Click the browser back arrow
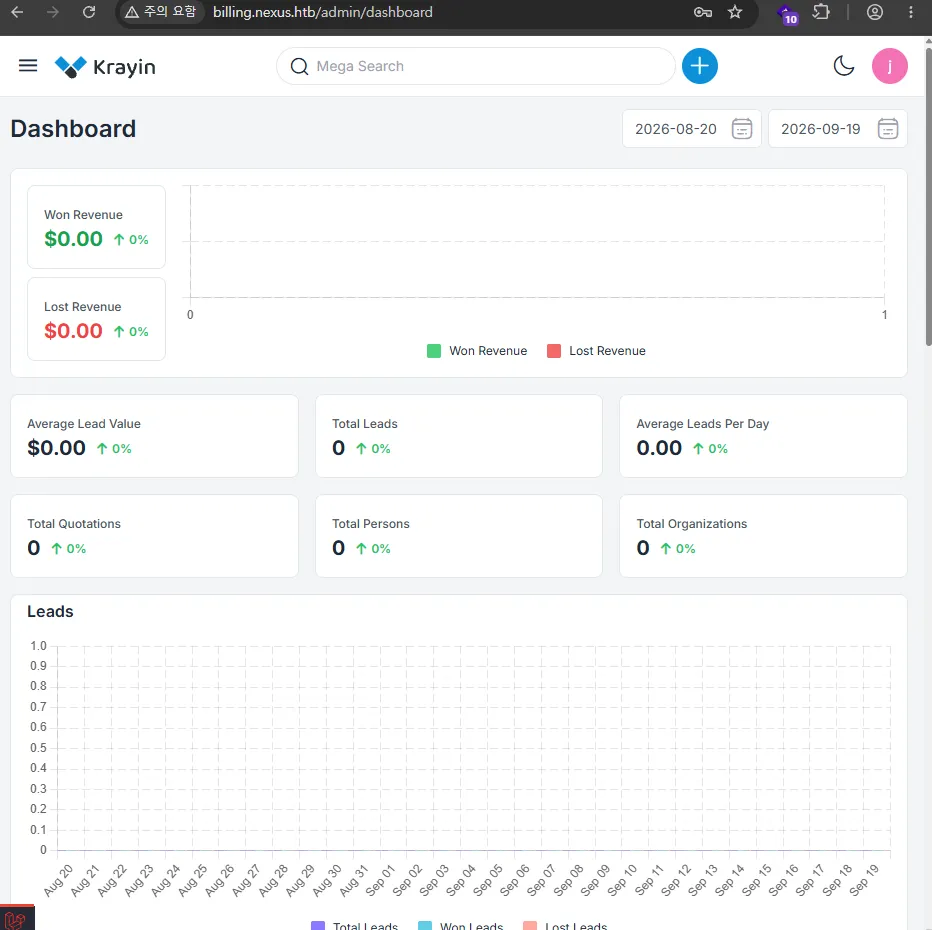Screen dimensions: 932x930 tap(17, 12)
